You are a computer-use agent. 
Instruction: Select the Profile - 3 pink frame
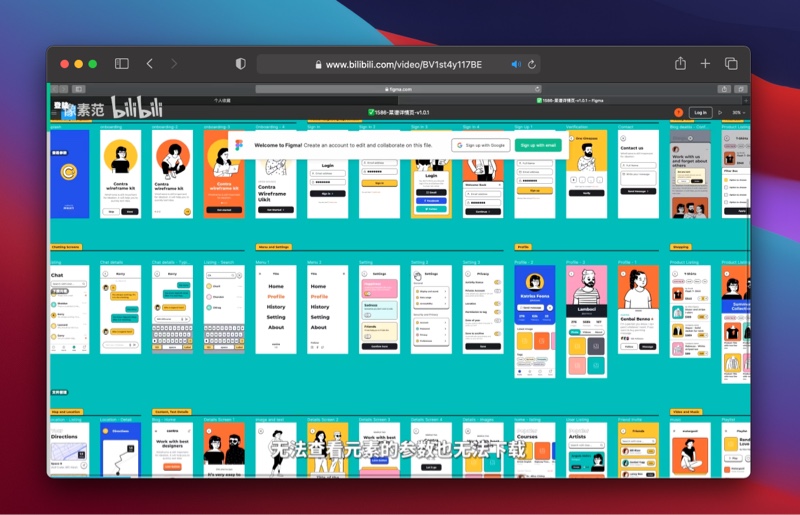586,322
